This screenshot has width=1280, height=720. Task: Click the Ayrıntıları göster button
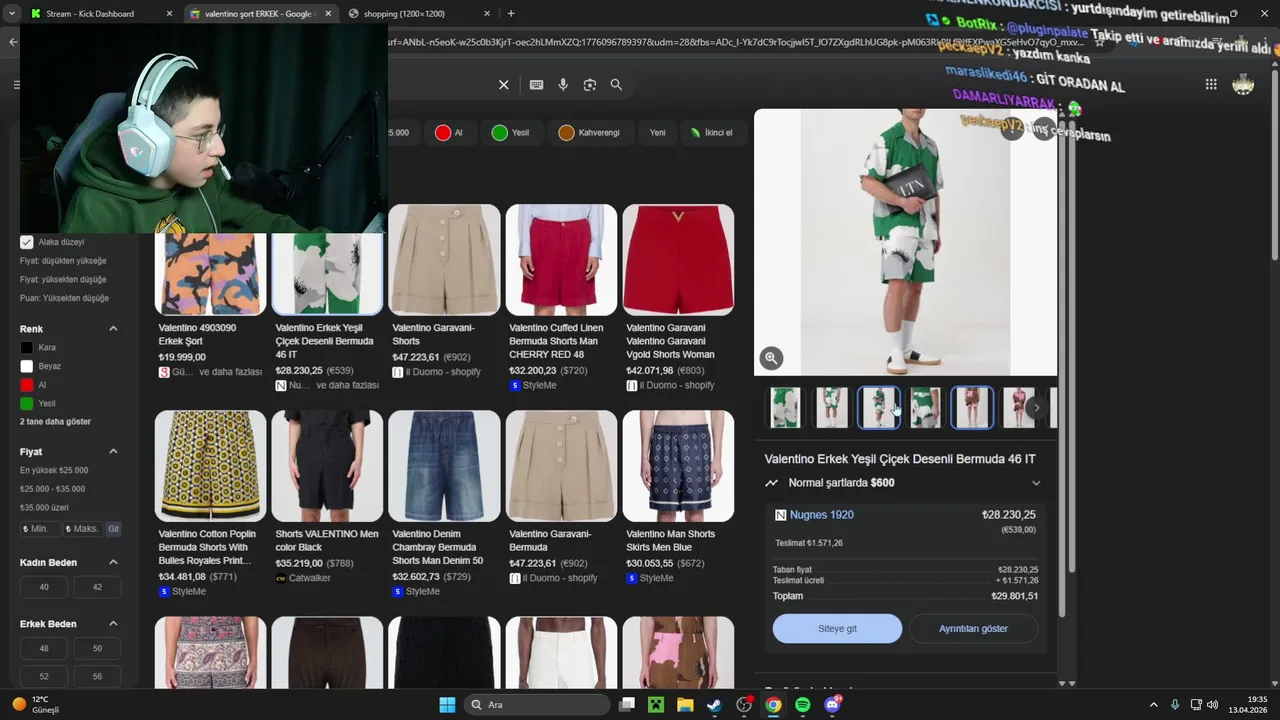973,629
